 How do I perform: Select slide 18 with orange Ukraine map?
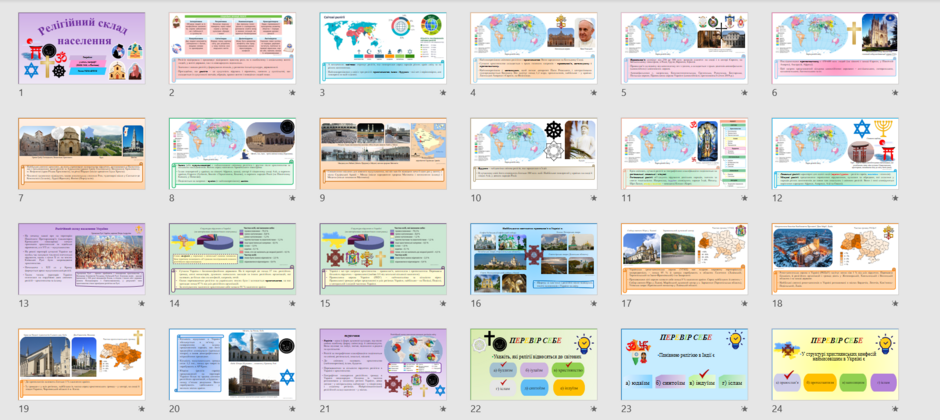point(834,259)
